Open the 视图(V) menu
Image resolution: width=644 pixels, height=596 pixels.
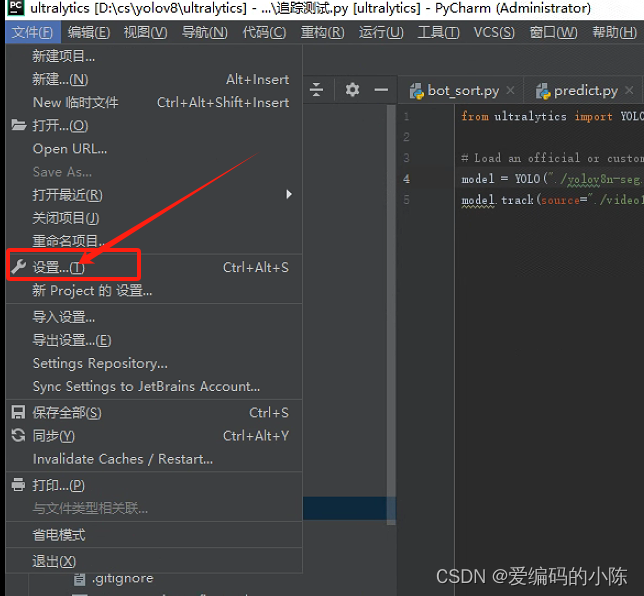tap(146, 32)
